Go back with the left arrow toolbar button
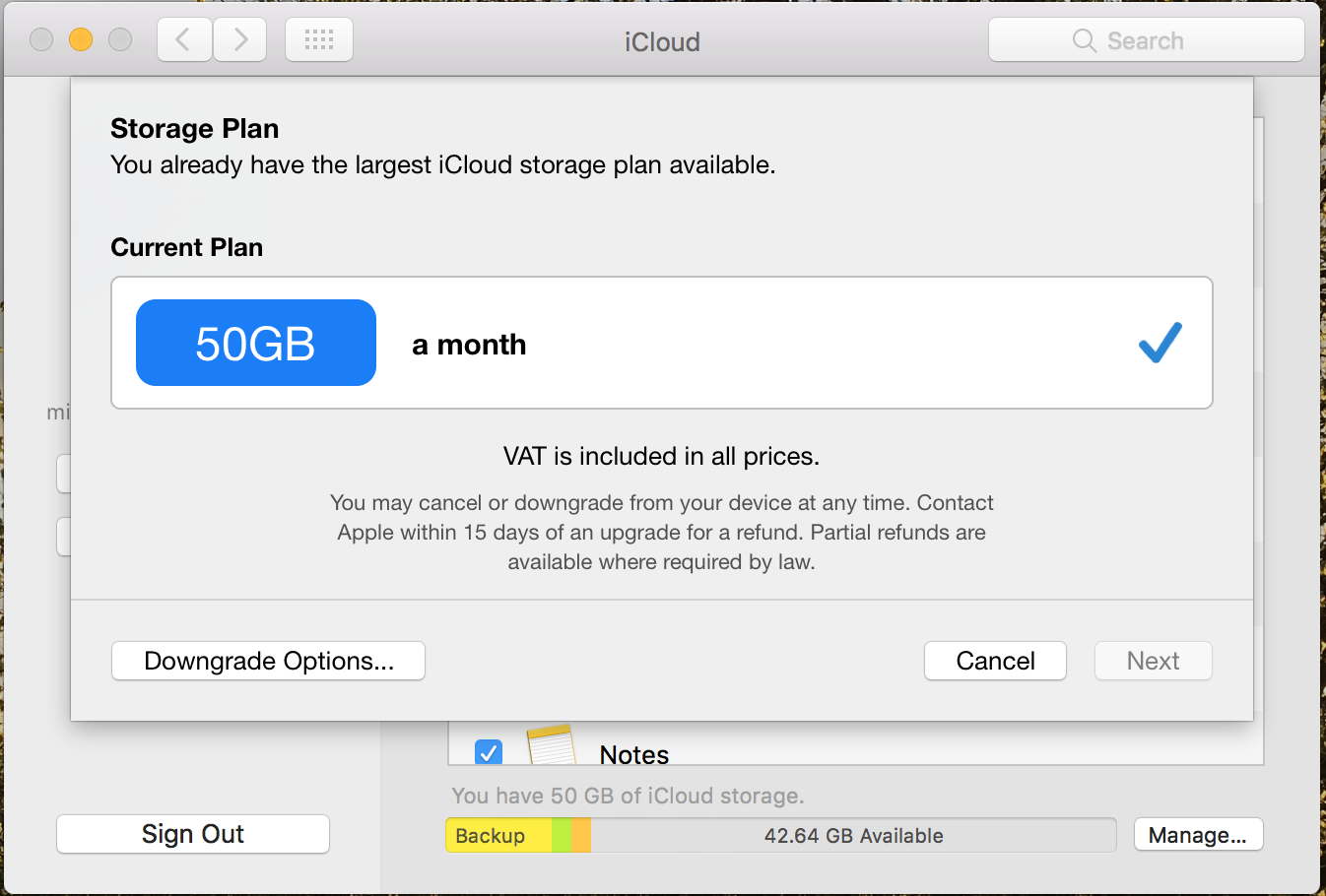Image resolution: width=1326 pixels, height=896 pixels. click(x=184, y=40)
